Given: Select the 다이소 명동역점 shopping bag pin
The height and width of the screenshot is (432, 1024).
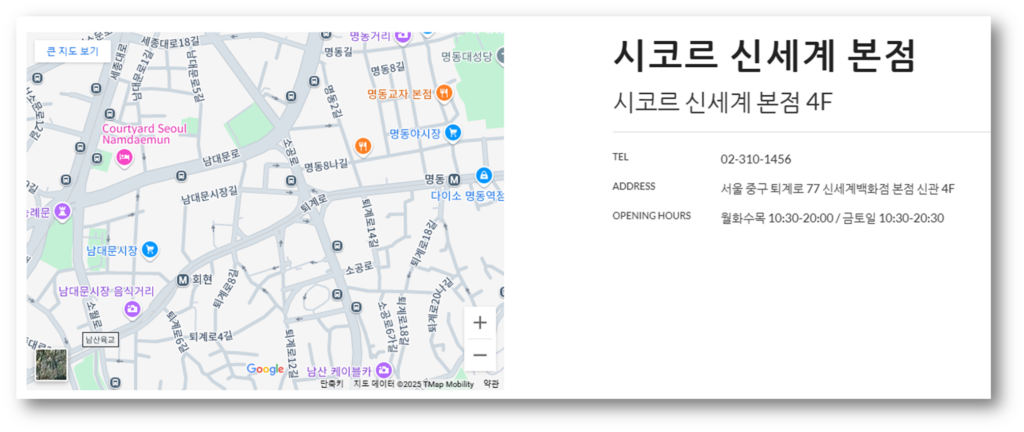Looking at the screenshot, I should (483, 175).
